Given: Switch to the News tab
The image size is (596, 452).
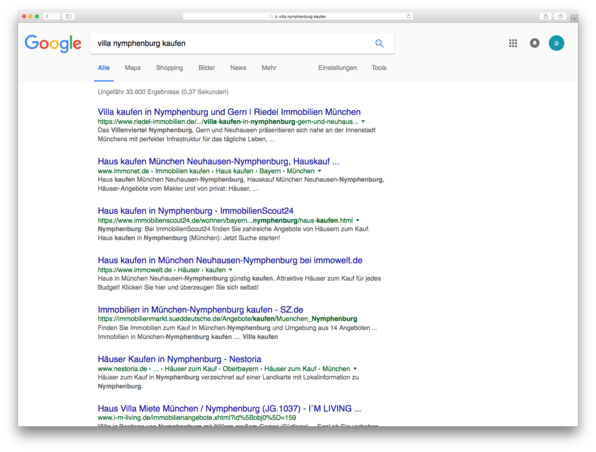Looking at the screenshot, I should click(x=238, y=68).
